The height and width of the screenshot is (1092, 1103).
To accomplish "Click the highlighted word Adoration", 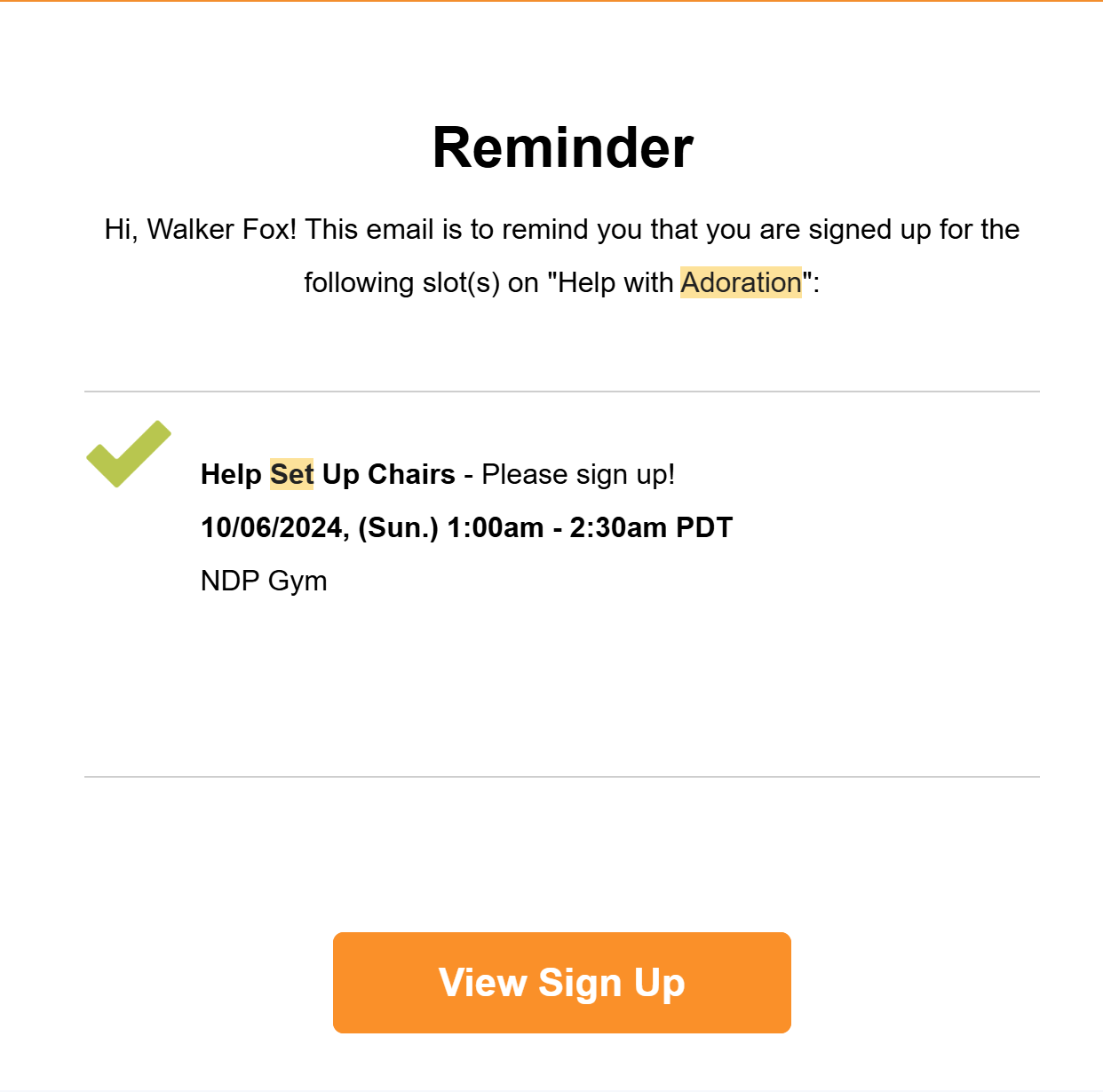I will point(741,282).
